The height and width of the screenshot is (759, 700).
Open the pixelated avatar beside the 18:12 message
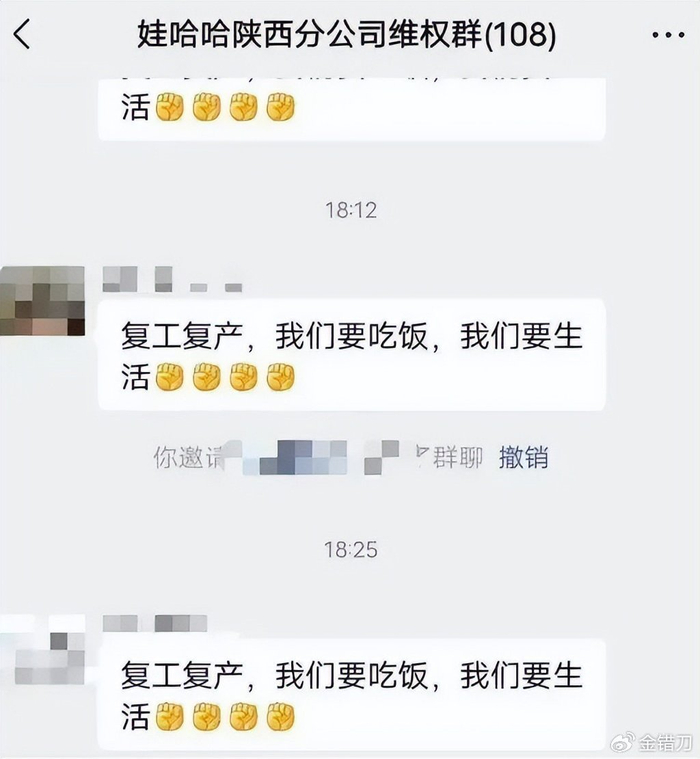pos(42,301)
